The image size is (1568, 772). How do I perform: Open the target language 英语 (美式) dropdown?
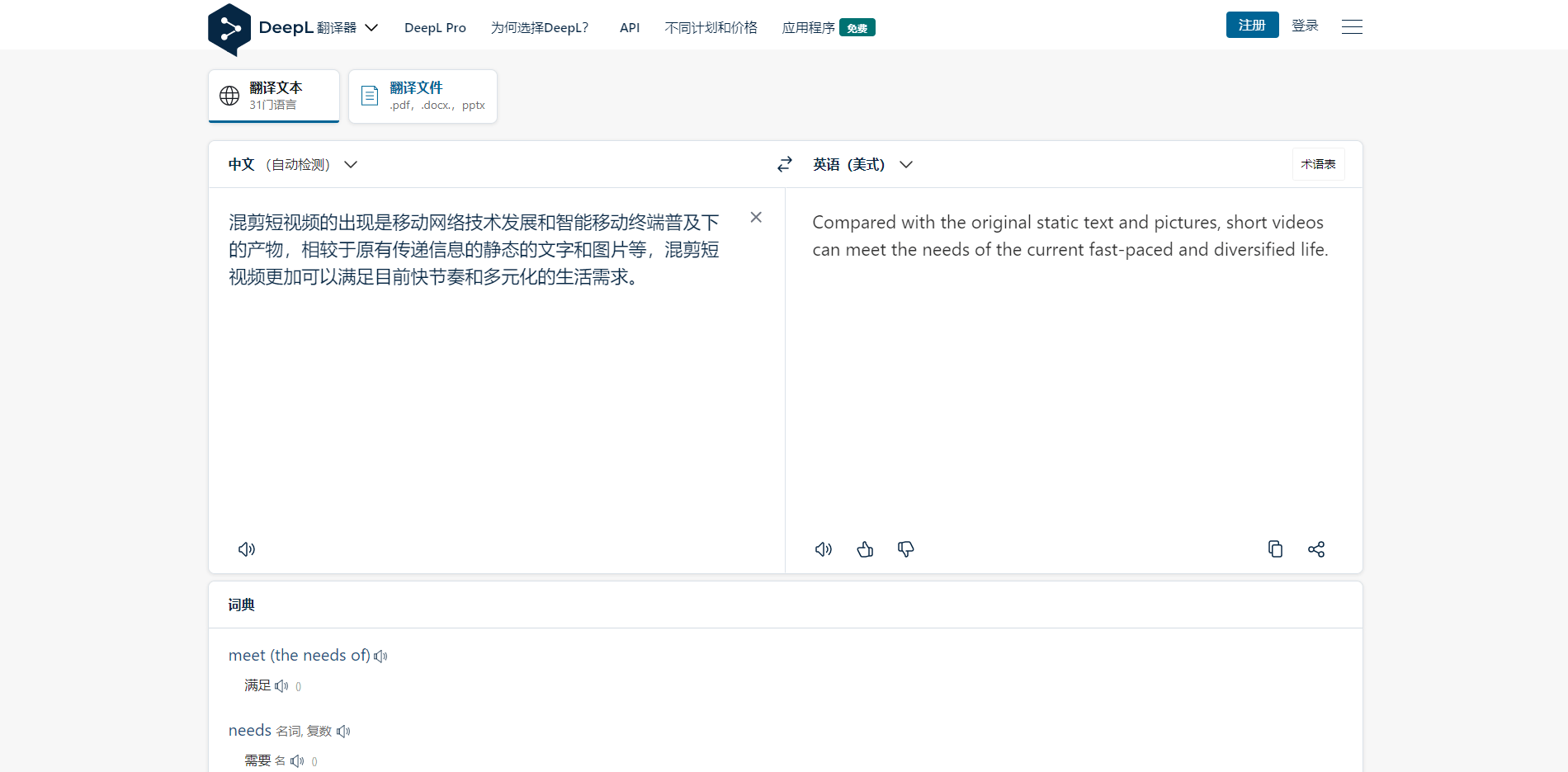[862, 164]
